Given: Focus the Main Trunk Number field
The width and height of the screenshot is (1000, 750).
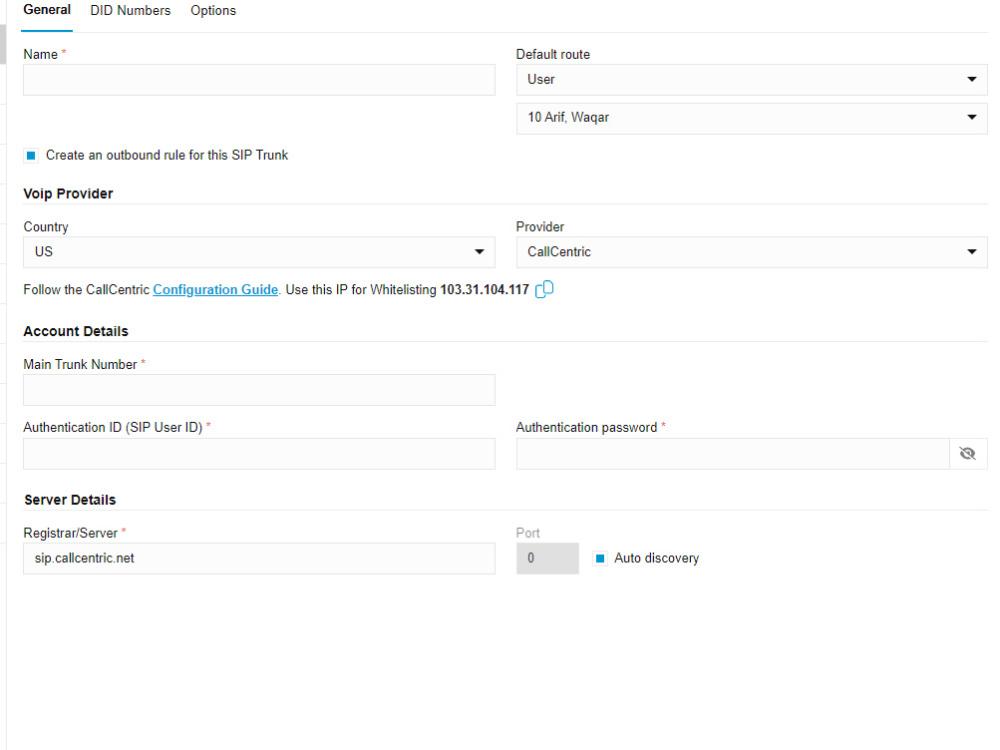Looking at the screenshot, I should click(x=259, y=390).
